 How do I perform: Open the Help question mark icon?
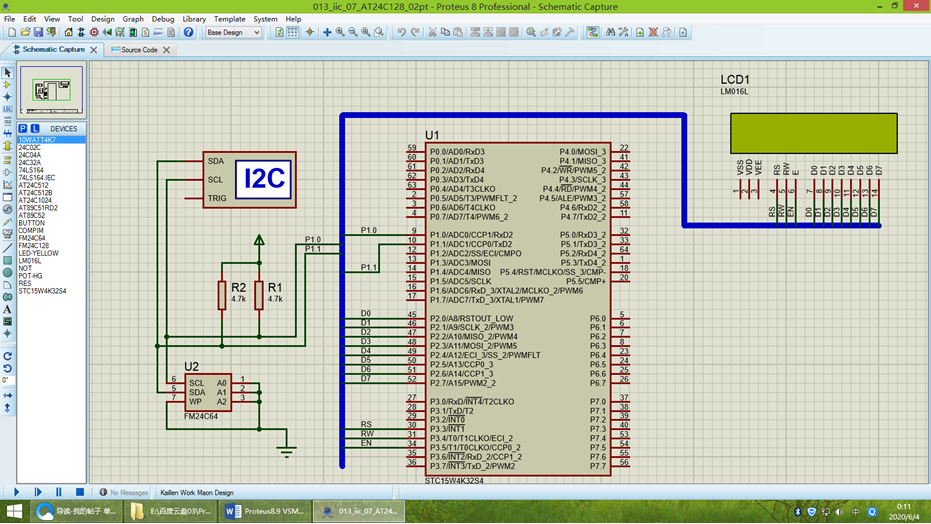point(188,32)
